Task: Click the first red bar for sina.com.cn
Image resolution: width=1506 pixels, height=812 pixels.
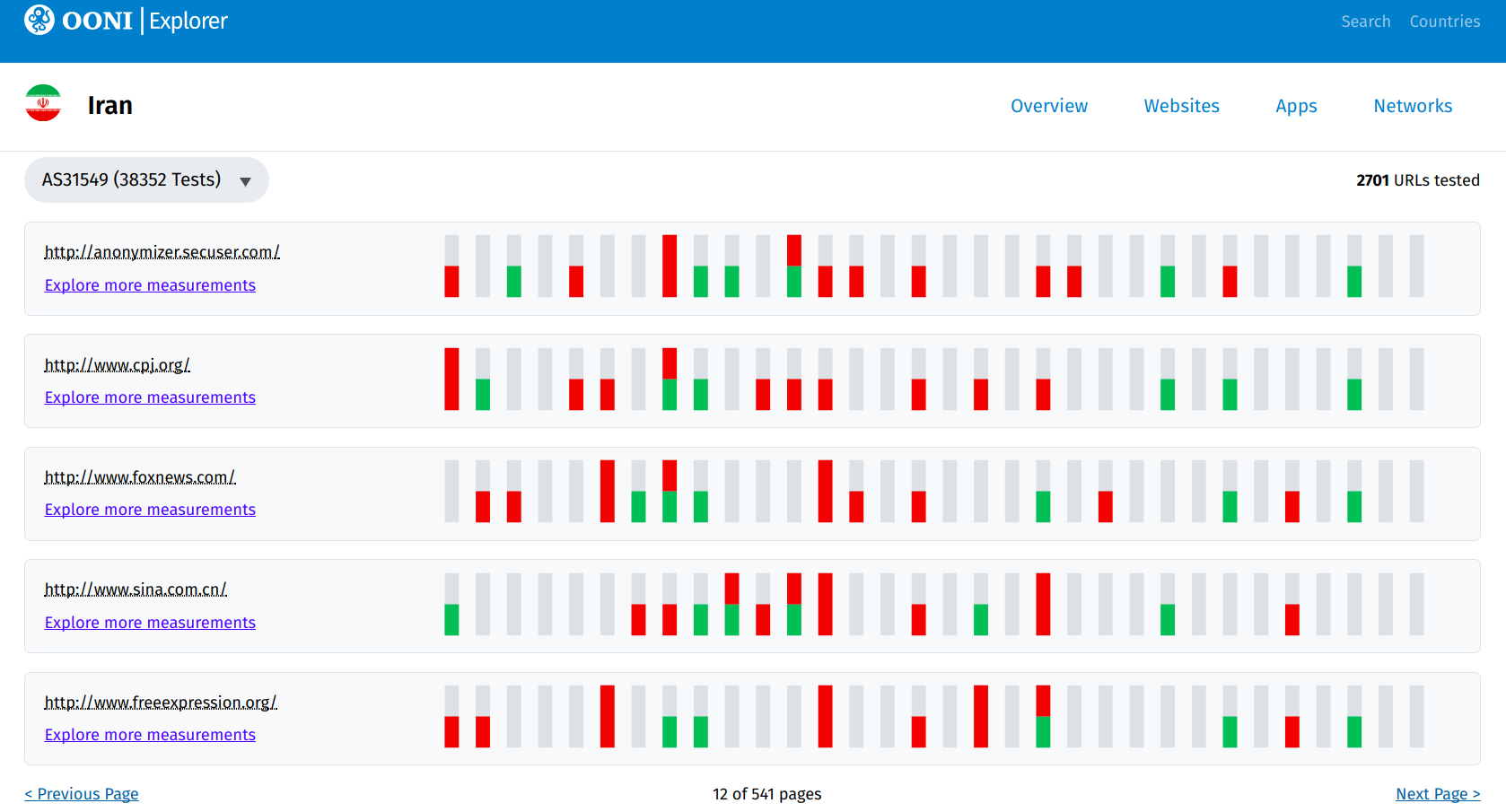Action: [638, 617]
